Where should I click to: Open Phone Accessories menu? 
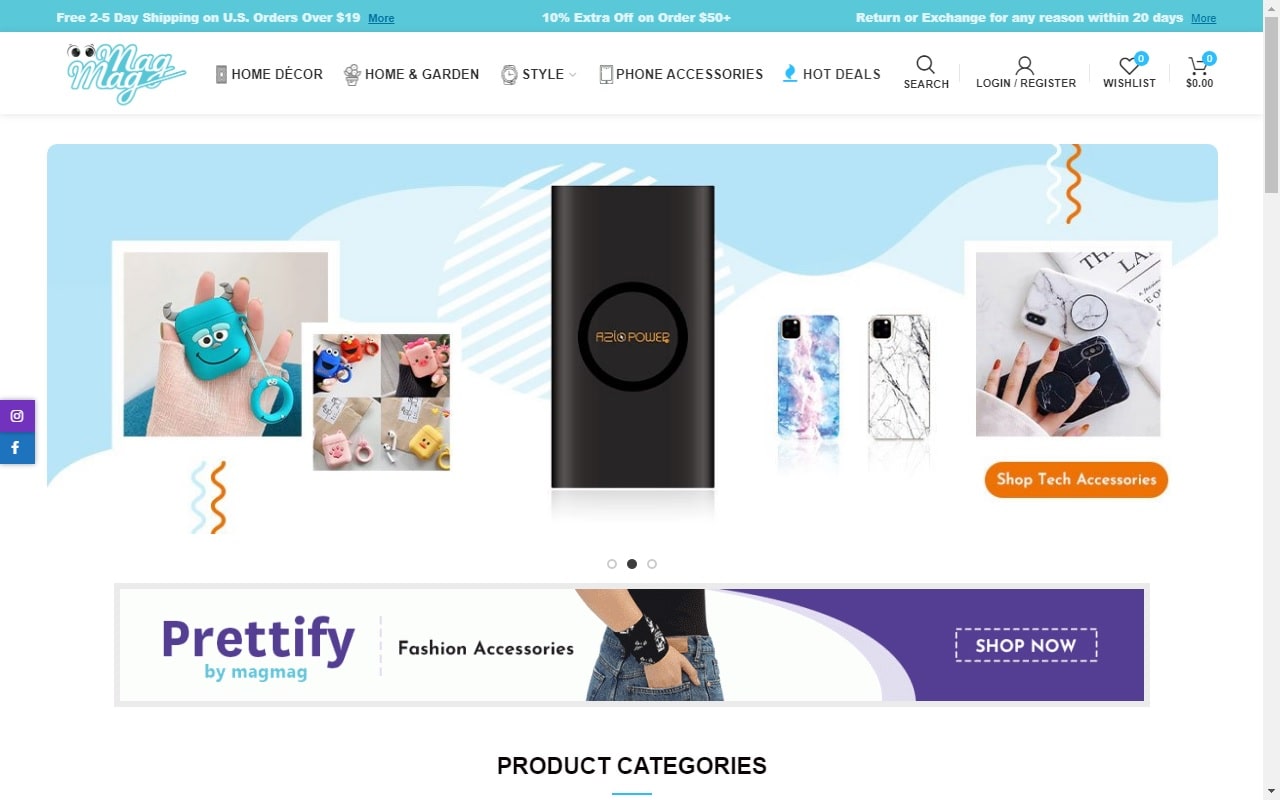[681, 74]
